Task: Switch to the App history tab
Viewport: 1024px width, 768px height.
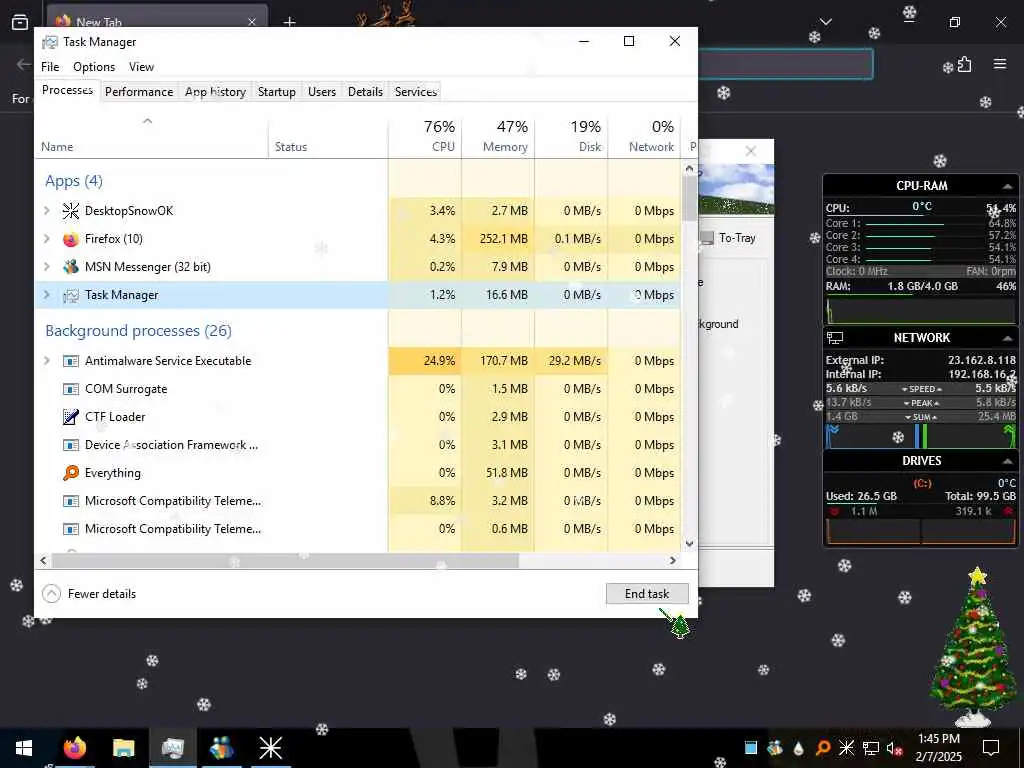Action: coord(216,91)
